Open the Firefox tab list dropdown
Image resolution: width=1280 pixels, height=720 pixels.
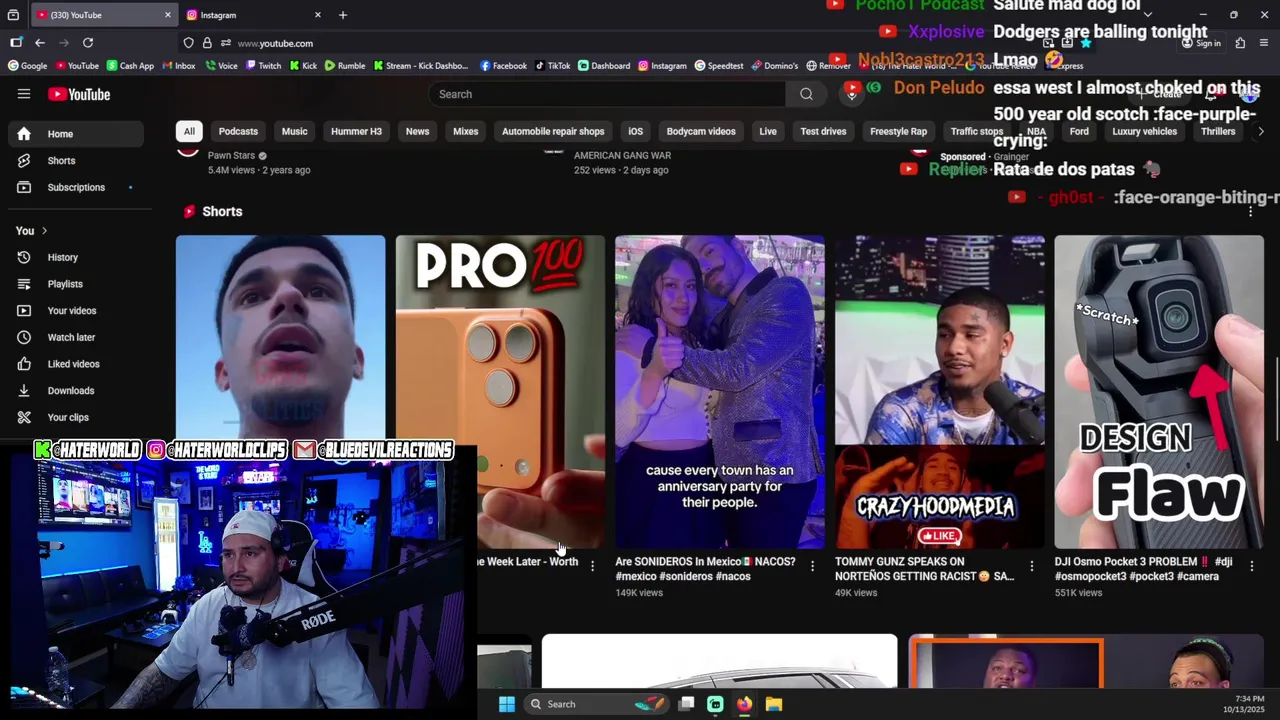[1147, 15]
